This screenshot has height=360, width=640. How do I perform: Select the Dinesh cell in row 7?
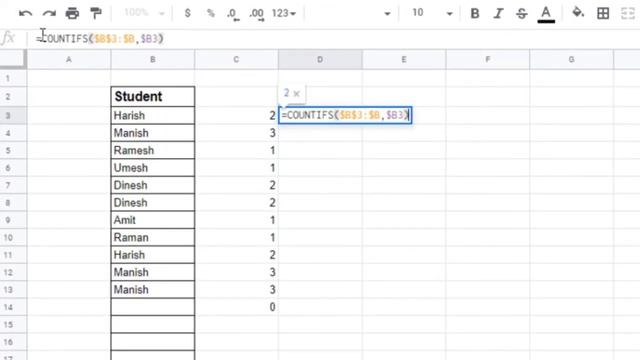[153, 185]
